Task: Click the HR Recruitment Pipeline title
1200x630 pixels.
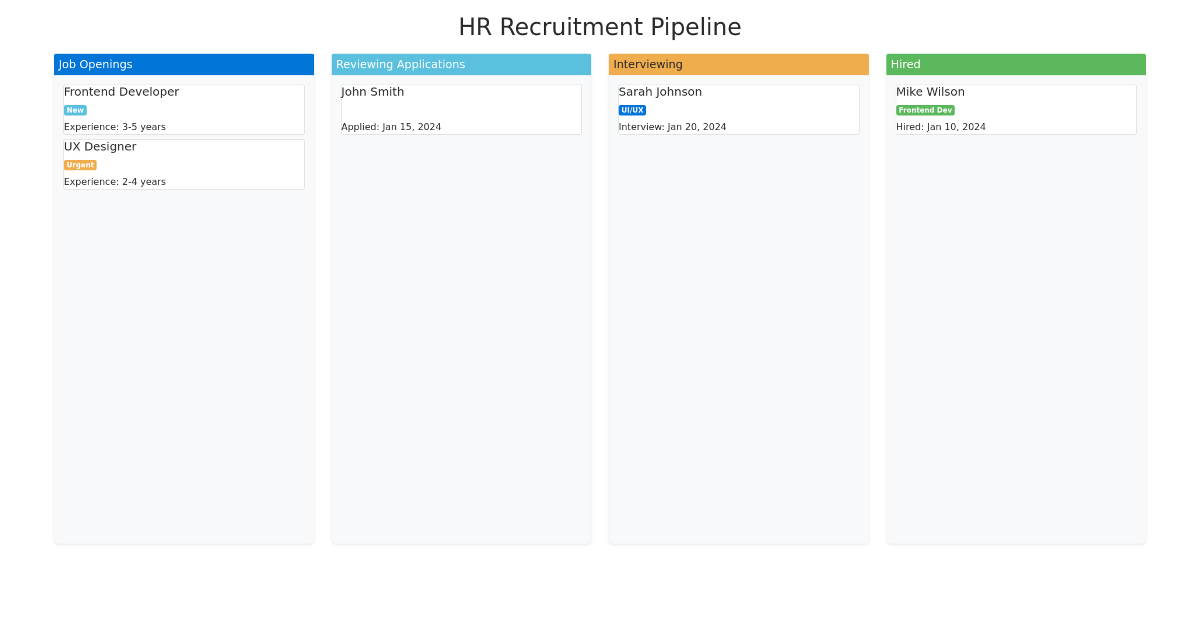Action: tap(600, 27)
